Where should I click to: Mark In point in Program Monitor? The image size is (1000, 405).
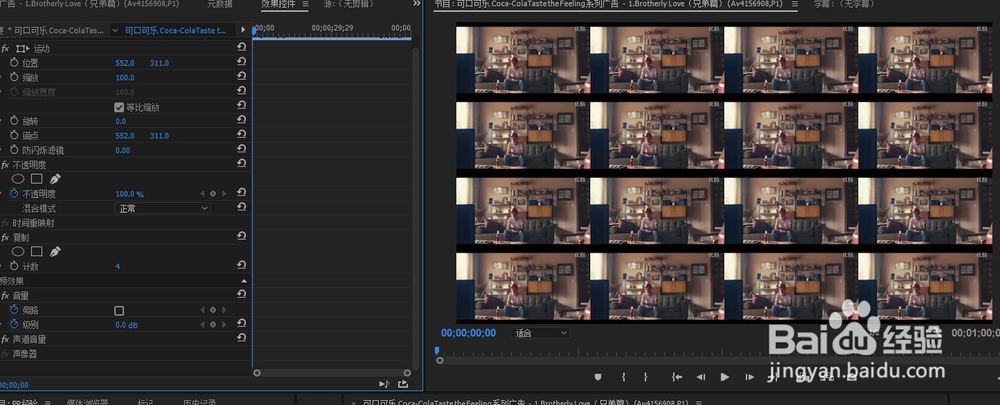623,377
